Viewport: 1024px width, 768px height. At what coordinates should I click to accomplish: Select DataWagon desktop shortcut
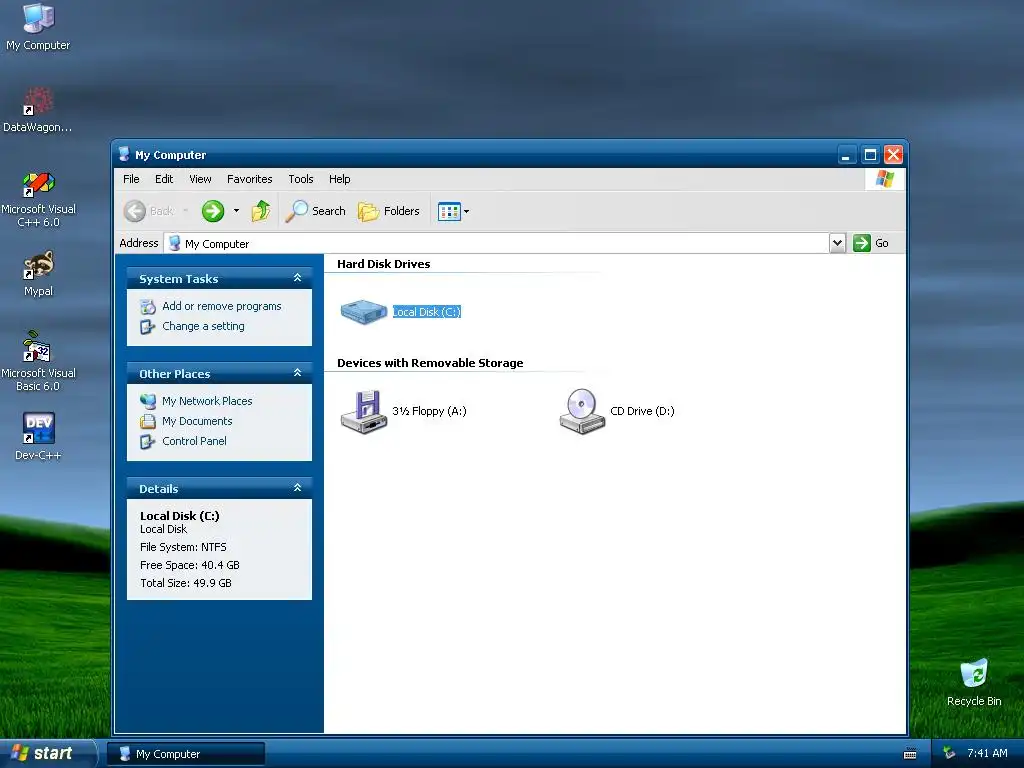[38, 110]
